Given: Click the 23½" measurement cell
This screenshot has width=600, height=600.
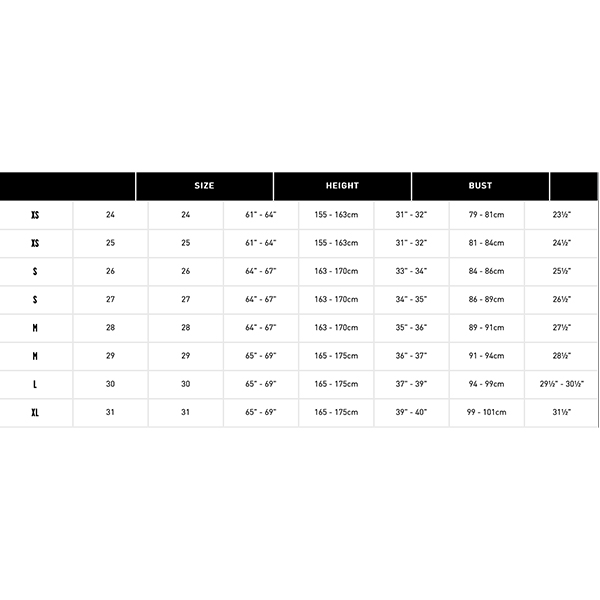Looking at the screenshot, I should point(561,215).
